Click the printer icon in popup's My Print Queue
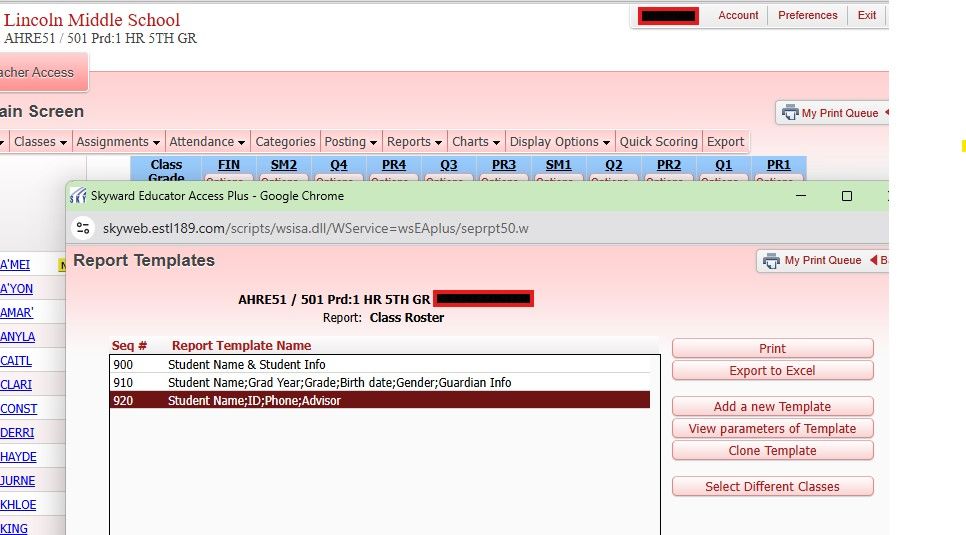Image resolution: width=966 pixels, height=535 pixels. coord(771,261)
